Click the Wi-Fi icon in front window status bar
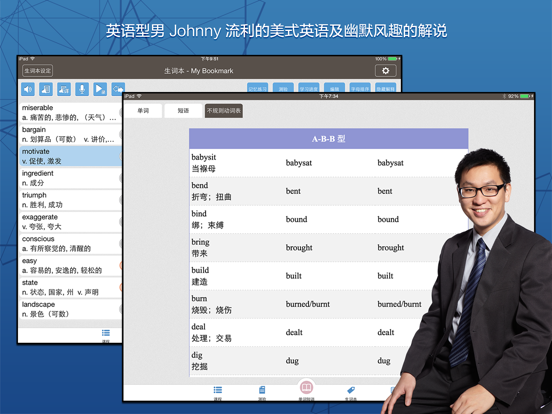This screenshot has width=552, height=414. click(x=139, y=96)
